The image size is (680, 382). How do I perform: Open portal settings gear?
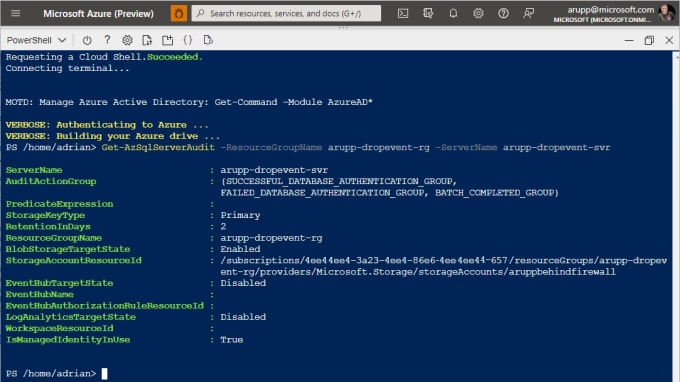click(x=478, y=13)
